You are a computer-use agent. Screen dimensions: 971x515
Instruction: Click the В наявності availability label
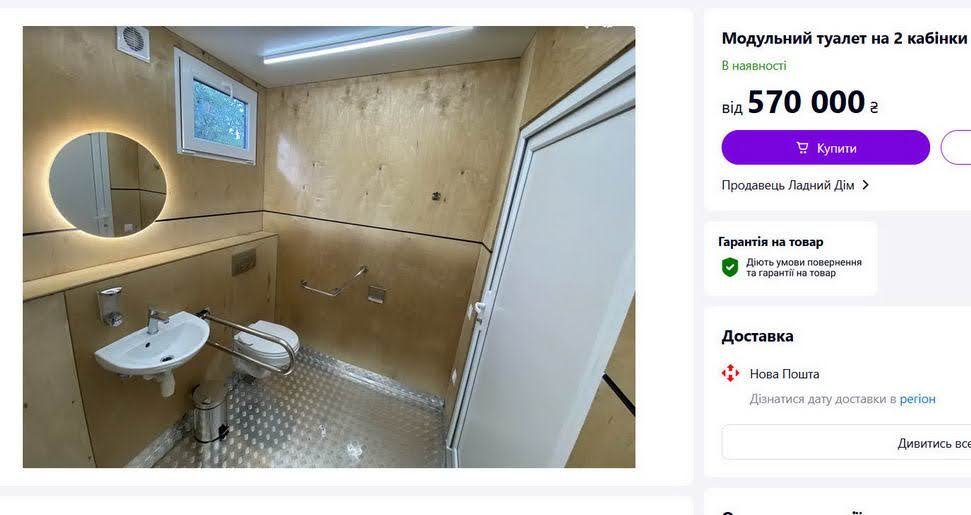754,66
